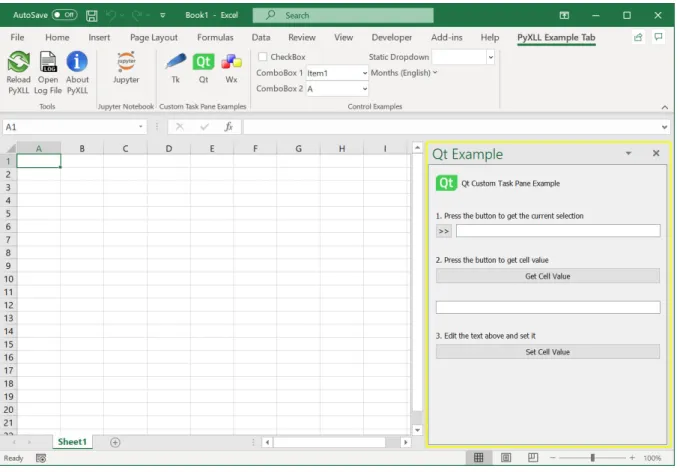The image size is (680, 472).
Task: Open the Name Box dropdown arrow
Action: pyautogui.click(x=141, y=127)
